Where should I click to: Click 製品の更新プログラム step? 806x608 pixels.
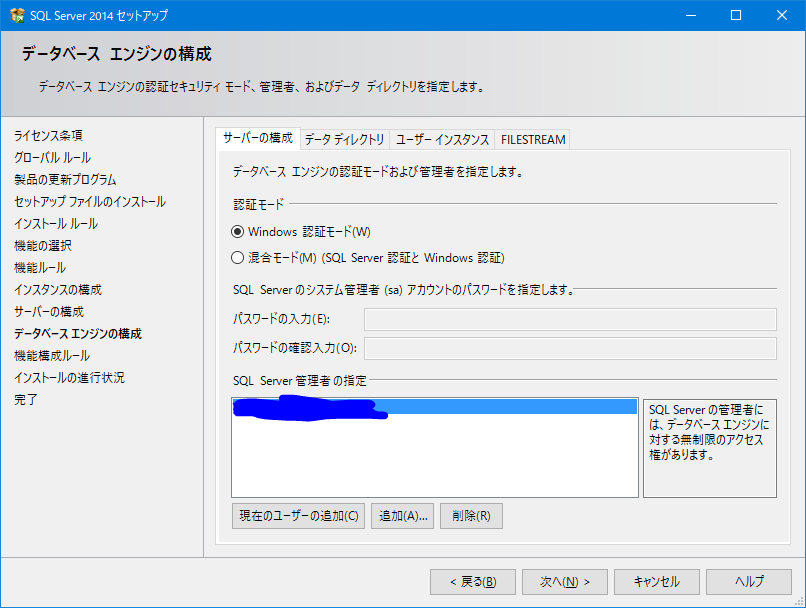pos(65,180)
